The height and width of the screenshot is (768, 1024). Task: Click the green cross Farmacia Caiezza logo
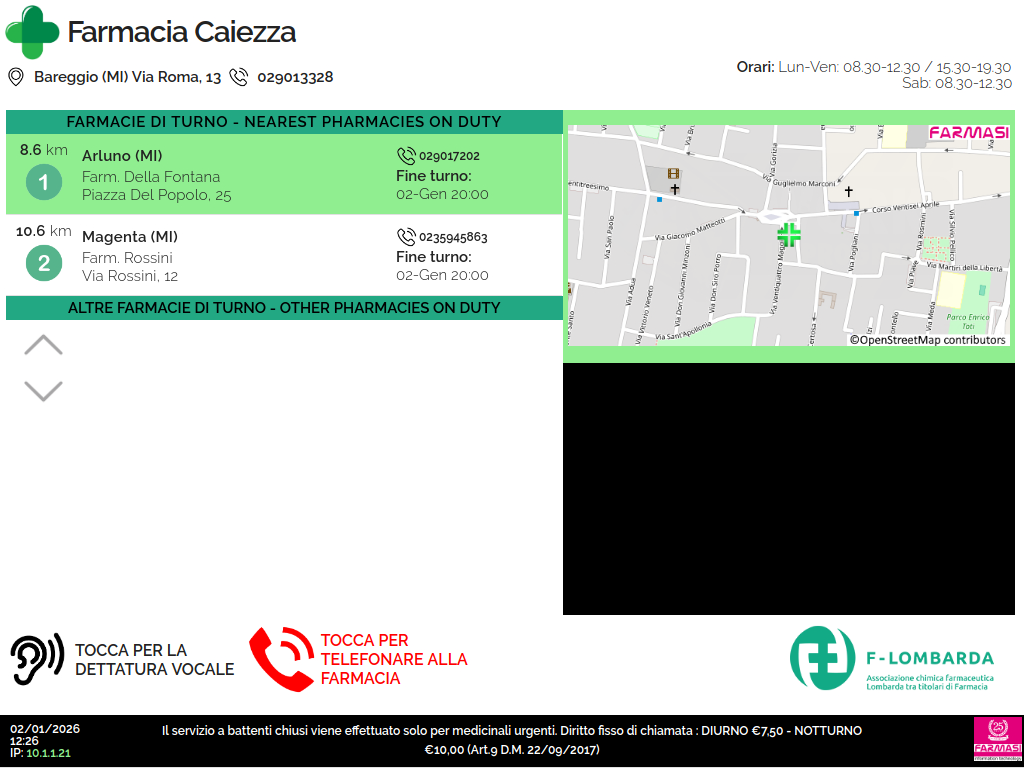[x=32, y=32]
